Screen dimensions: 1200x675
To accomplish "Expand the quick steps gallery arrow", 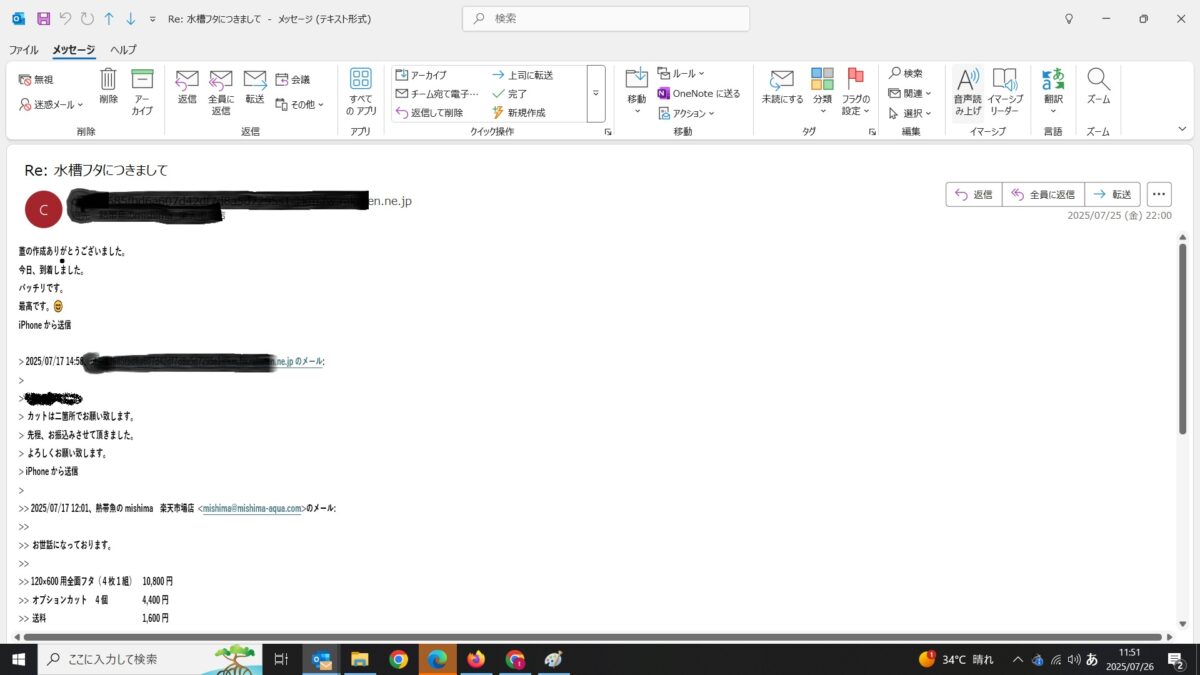I will tap(596, 93).
